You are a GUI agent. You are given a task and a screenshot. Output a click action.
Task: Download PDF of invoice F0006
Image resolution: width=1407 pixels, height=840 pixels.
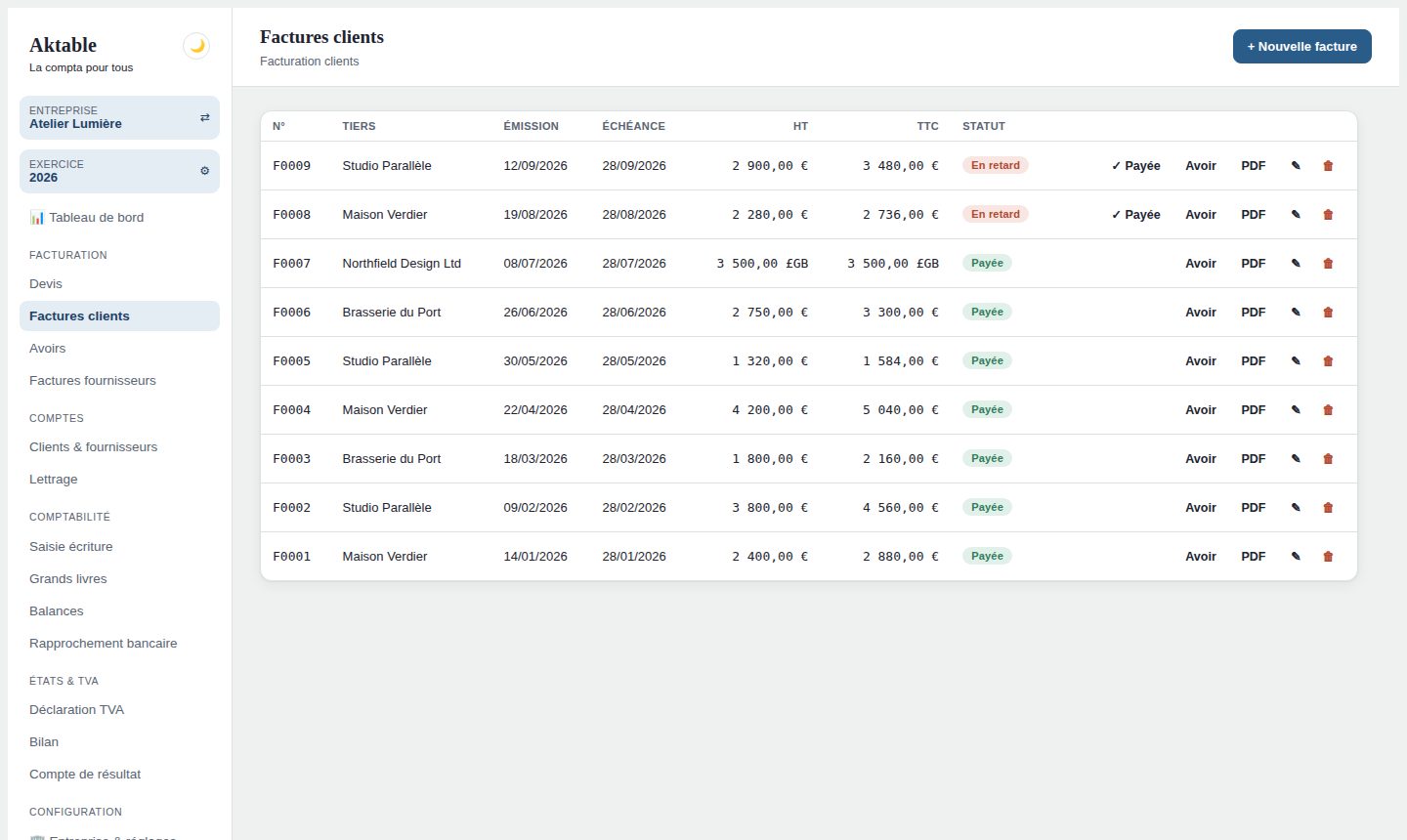coord(1254,313)
